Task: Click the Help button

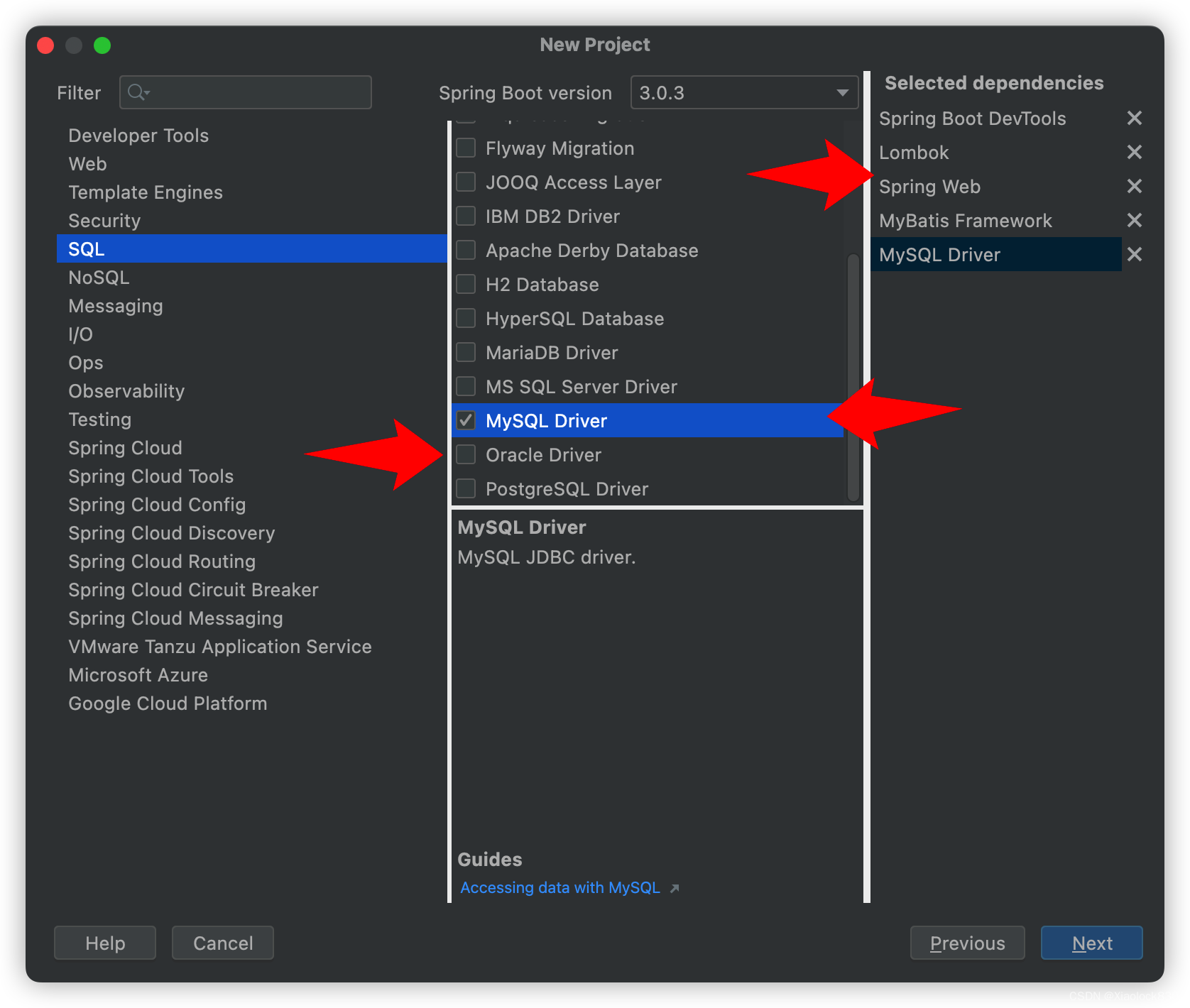Action: [x=105, y=943]
